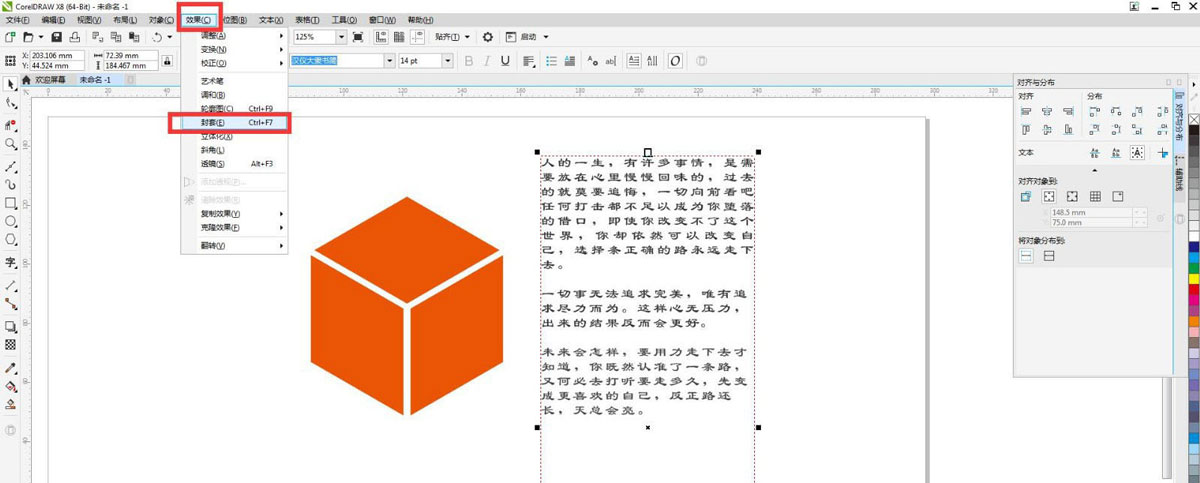Pick the Eyedropper tool
This screenshot has height=483, width=1200.
[11, 368]
